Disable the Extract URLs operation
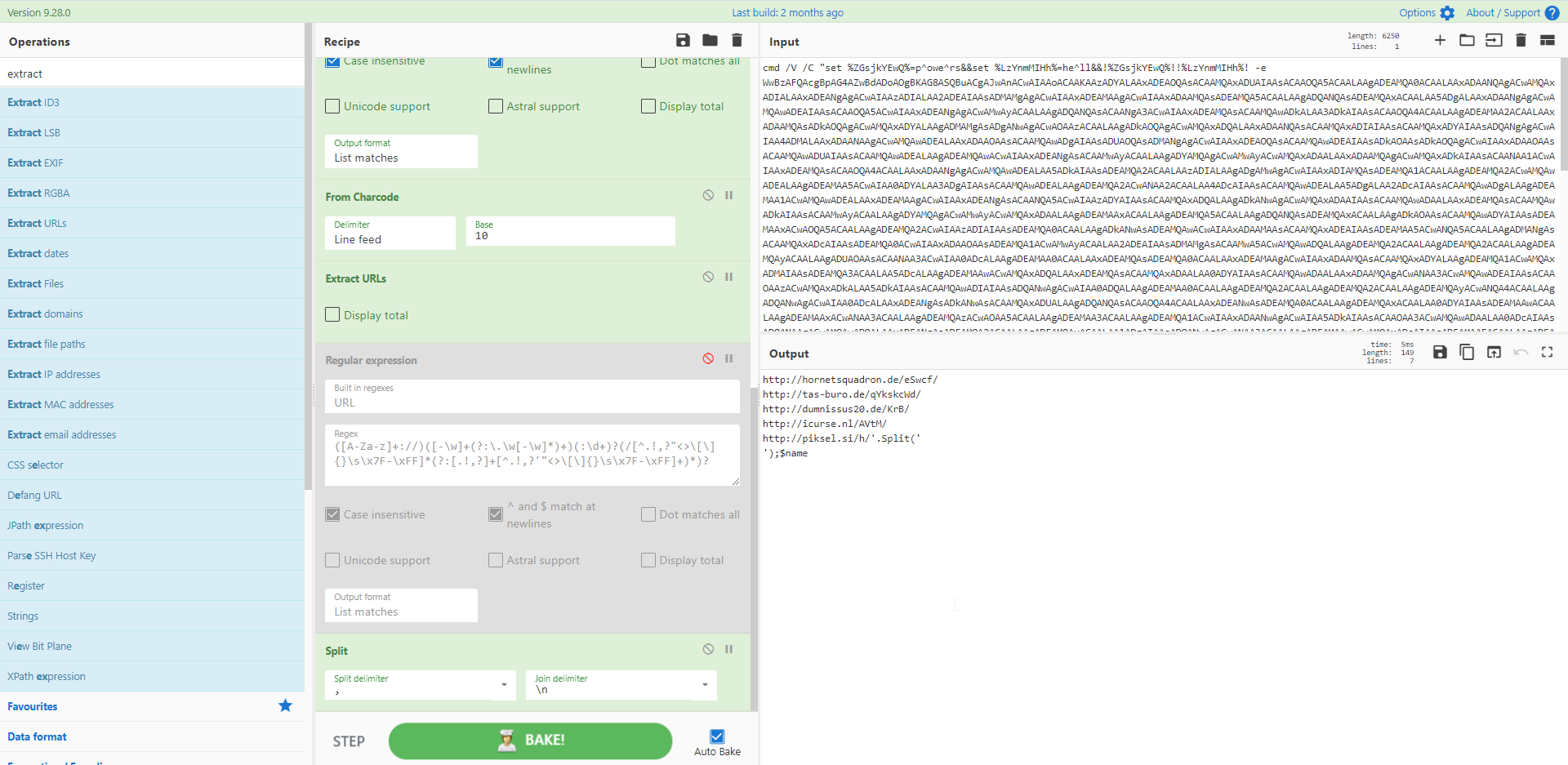This screenshot has width=1568, height=765. (x=708, y=277)
